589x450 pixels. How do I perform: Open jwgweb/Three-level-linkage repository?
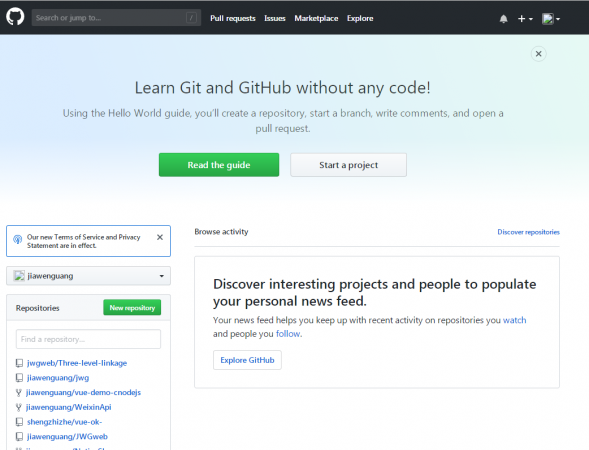click(x=77, y=363)
